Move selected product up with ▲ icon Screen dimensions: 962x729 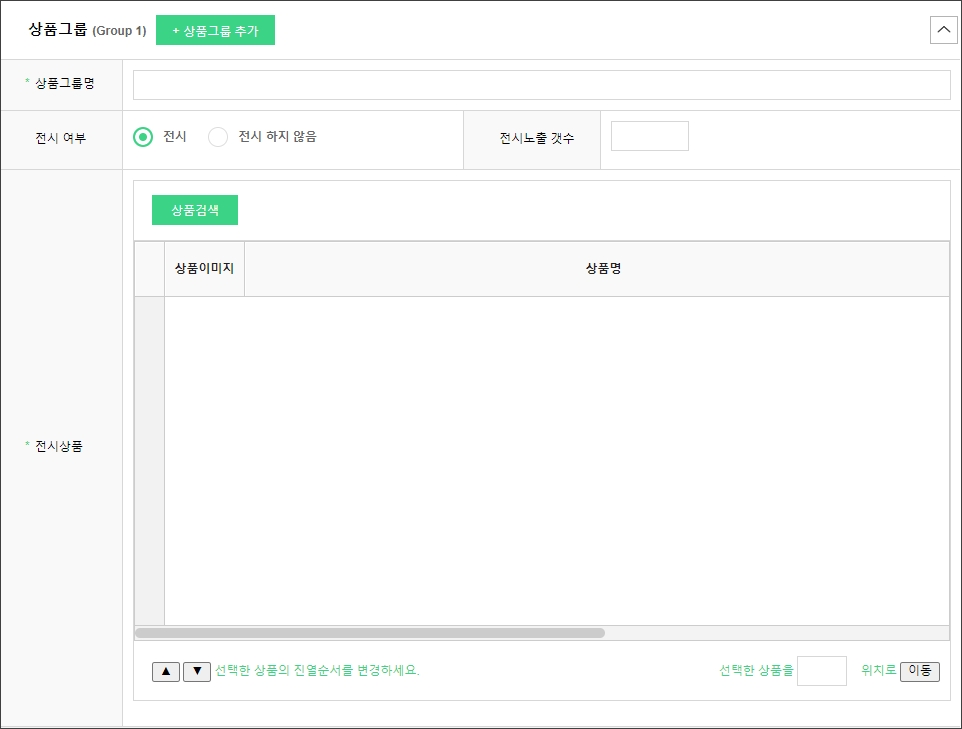[x=166, y=671]
